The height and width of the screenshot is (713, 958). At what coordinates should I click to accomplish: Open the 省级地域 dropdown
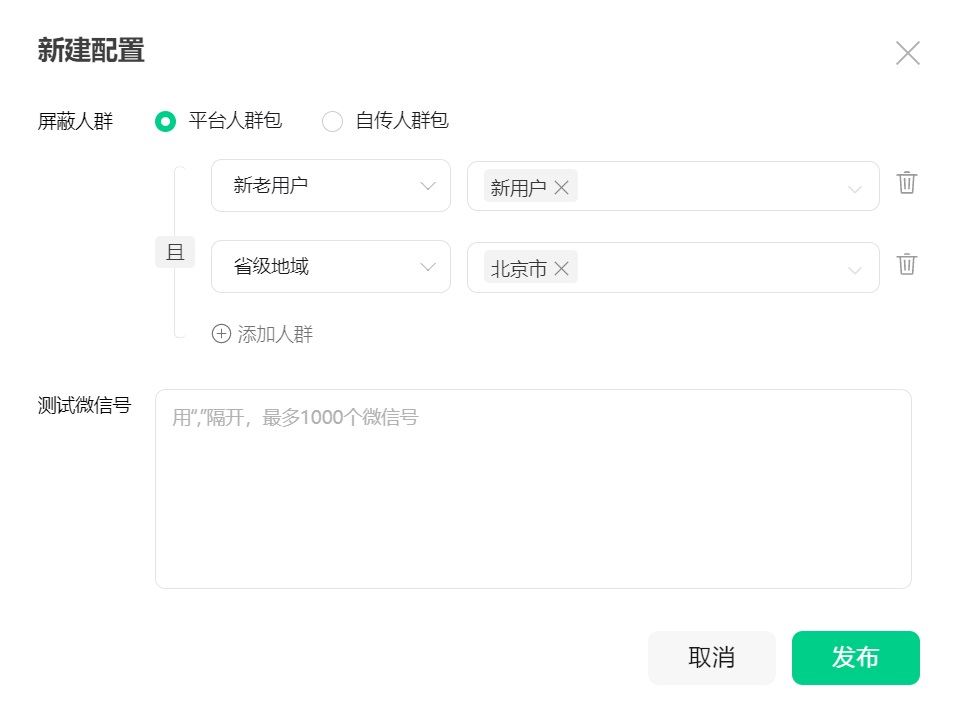pos(331,266)
